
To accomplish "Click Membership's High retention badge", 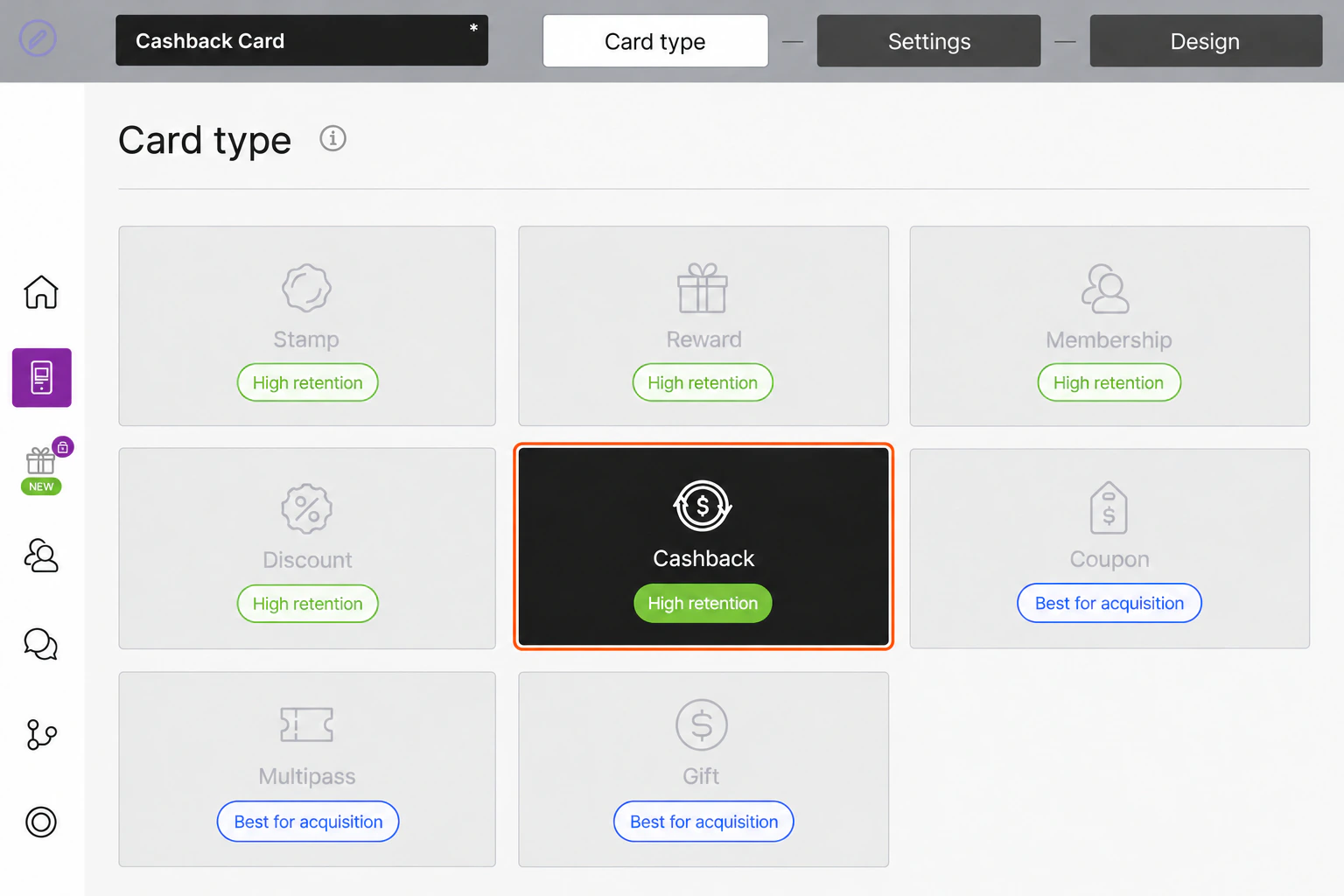I will [x=1109, y=382].
